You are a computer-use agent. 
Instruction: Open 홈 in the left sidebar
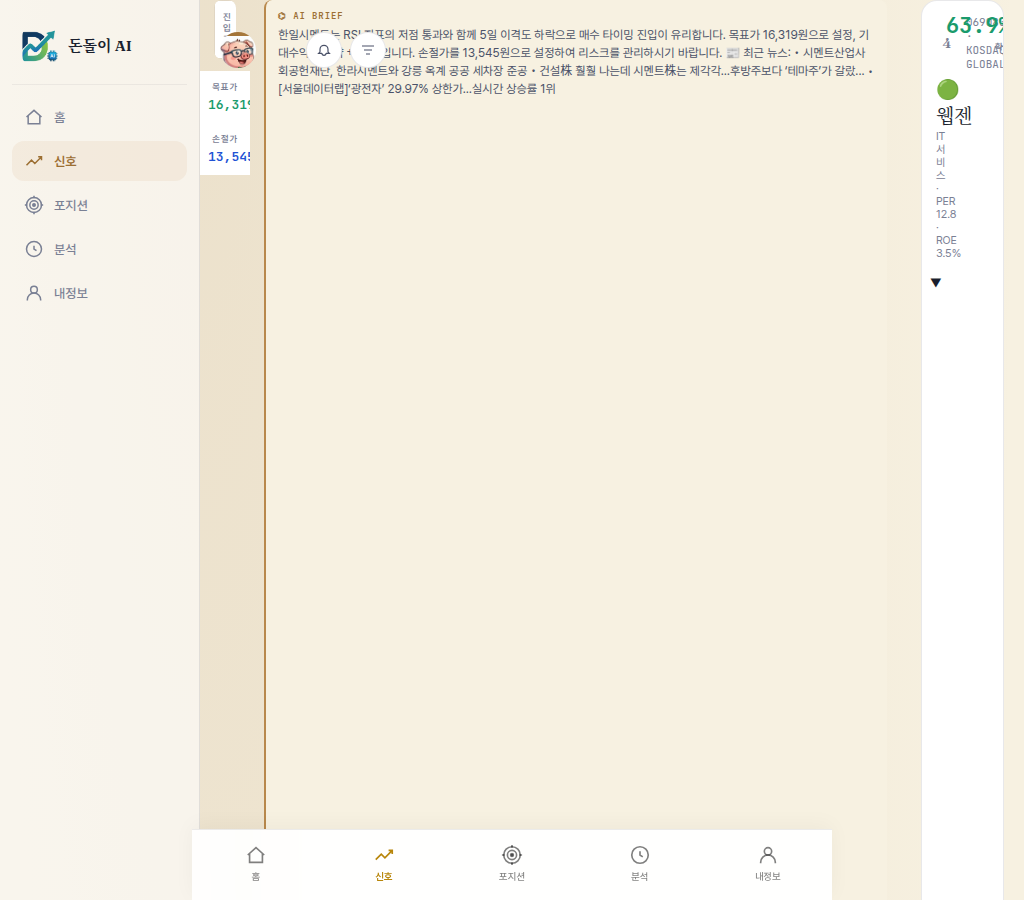[x=99, y=117]
